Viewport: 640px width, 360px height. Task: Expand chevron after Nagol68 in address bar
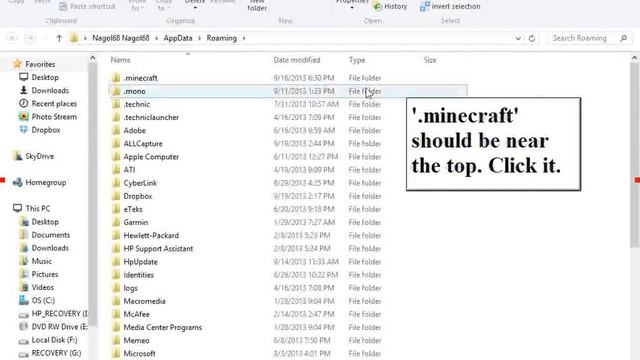pyautogui.click(x=156, y=38)
